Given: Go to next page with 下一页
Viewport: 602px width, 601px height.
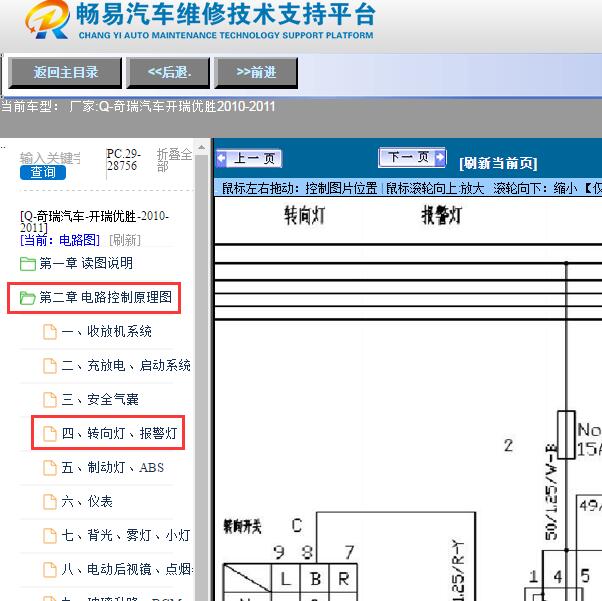Looking at the screenshot, I should (x=412, y=157).
